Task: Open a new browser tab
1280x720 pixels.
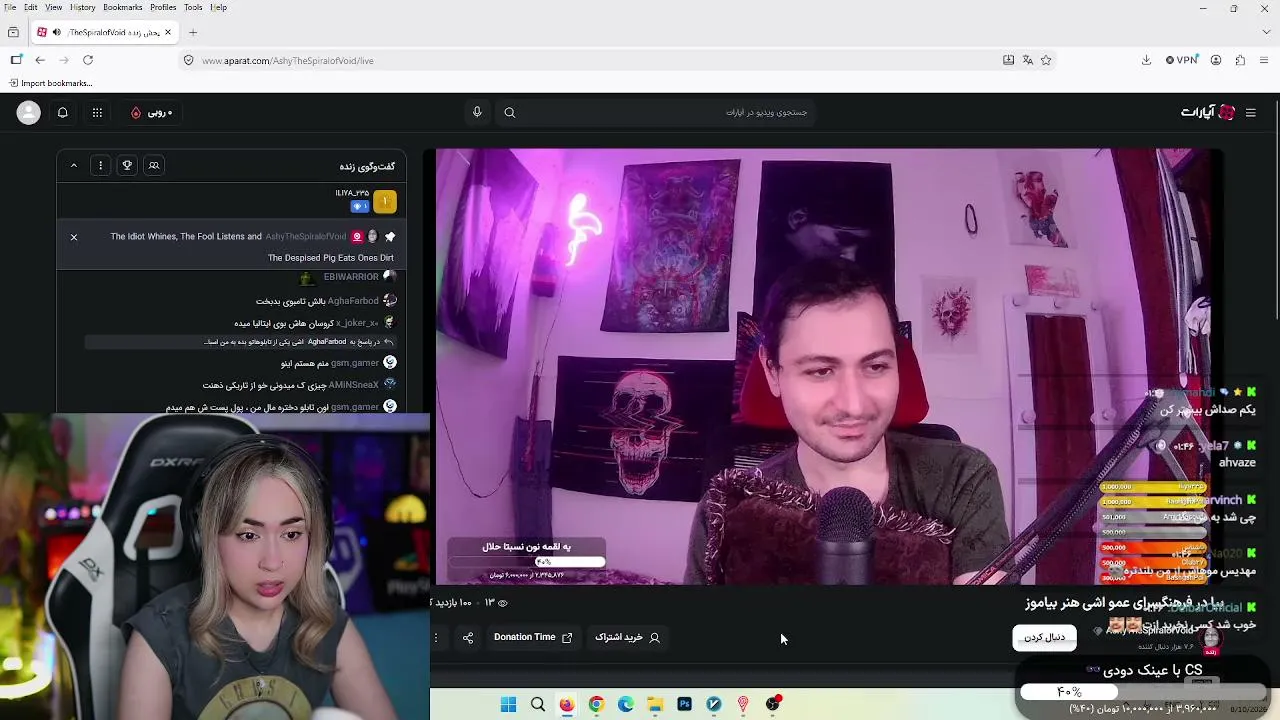Action: point(193,32)
